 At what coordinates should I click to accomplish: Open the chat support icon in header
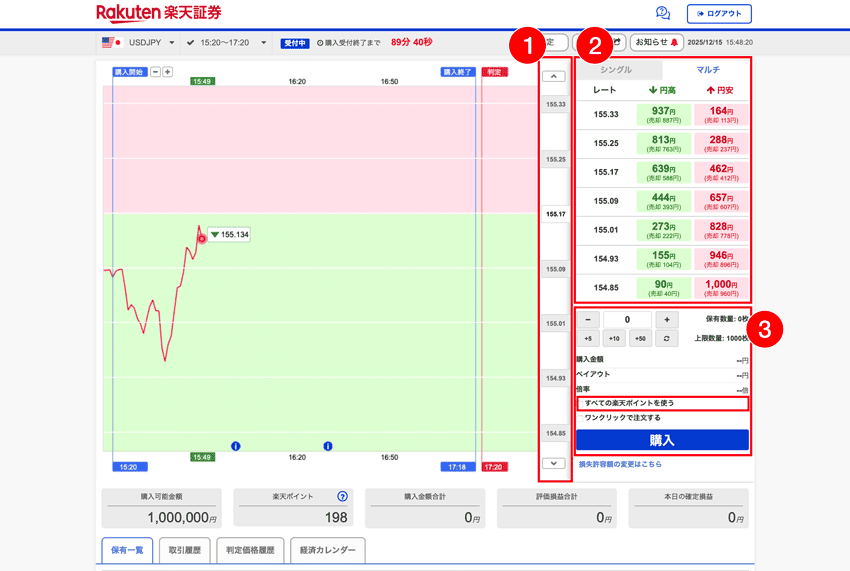coord(662,13)
